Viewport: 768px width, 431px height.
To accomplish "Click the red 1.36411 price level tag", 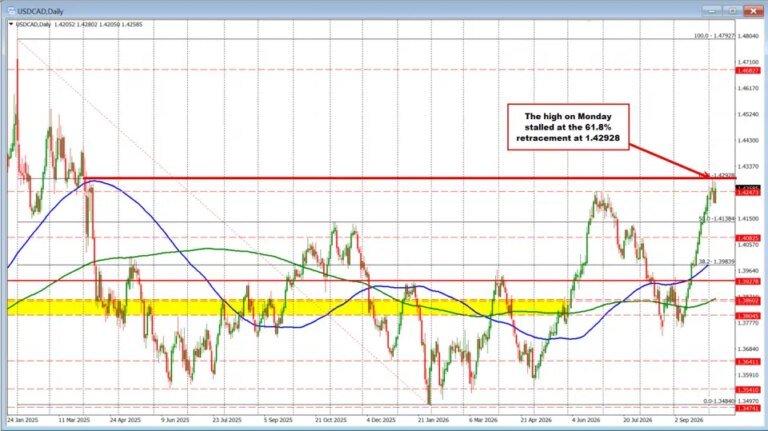I will pyautogui.click(x=748, y=361).
